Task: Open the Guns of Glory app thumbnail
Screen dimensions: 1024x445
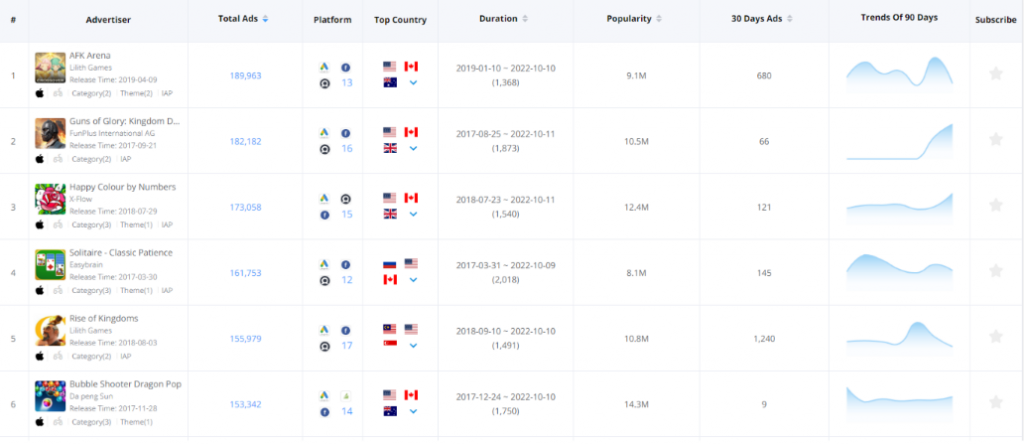Action: tap(50, 133)
